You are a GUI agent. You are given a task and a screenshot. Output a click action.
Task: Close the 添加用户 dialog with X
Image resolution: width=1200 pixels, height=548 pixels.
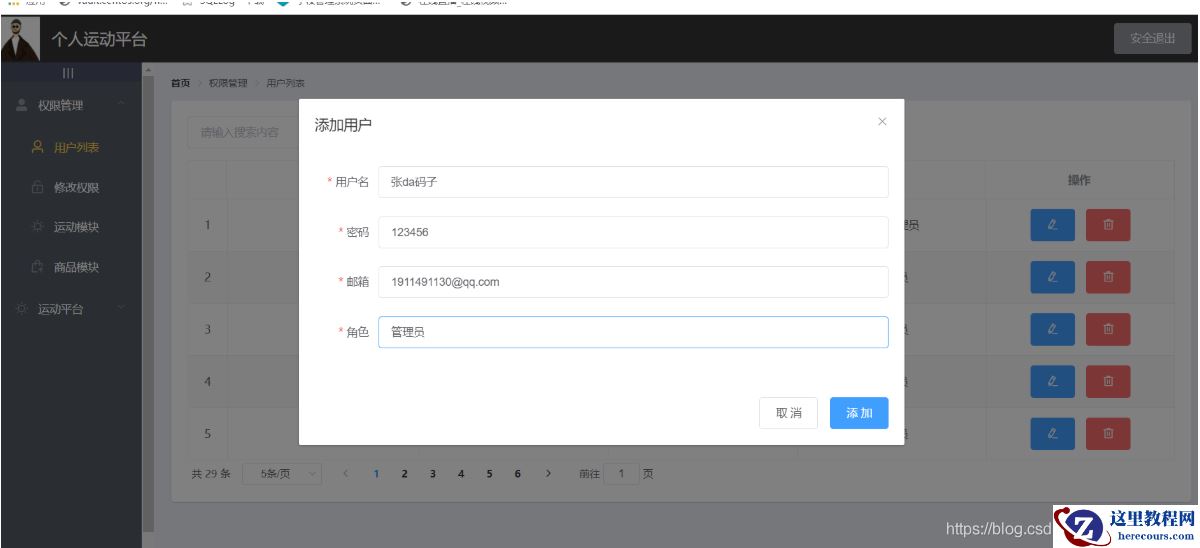click(x=882, y=122)
